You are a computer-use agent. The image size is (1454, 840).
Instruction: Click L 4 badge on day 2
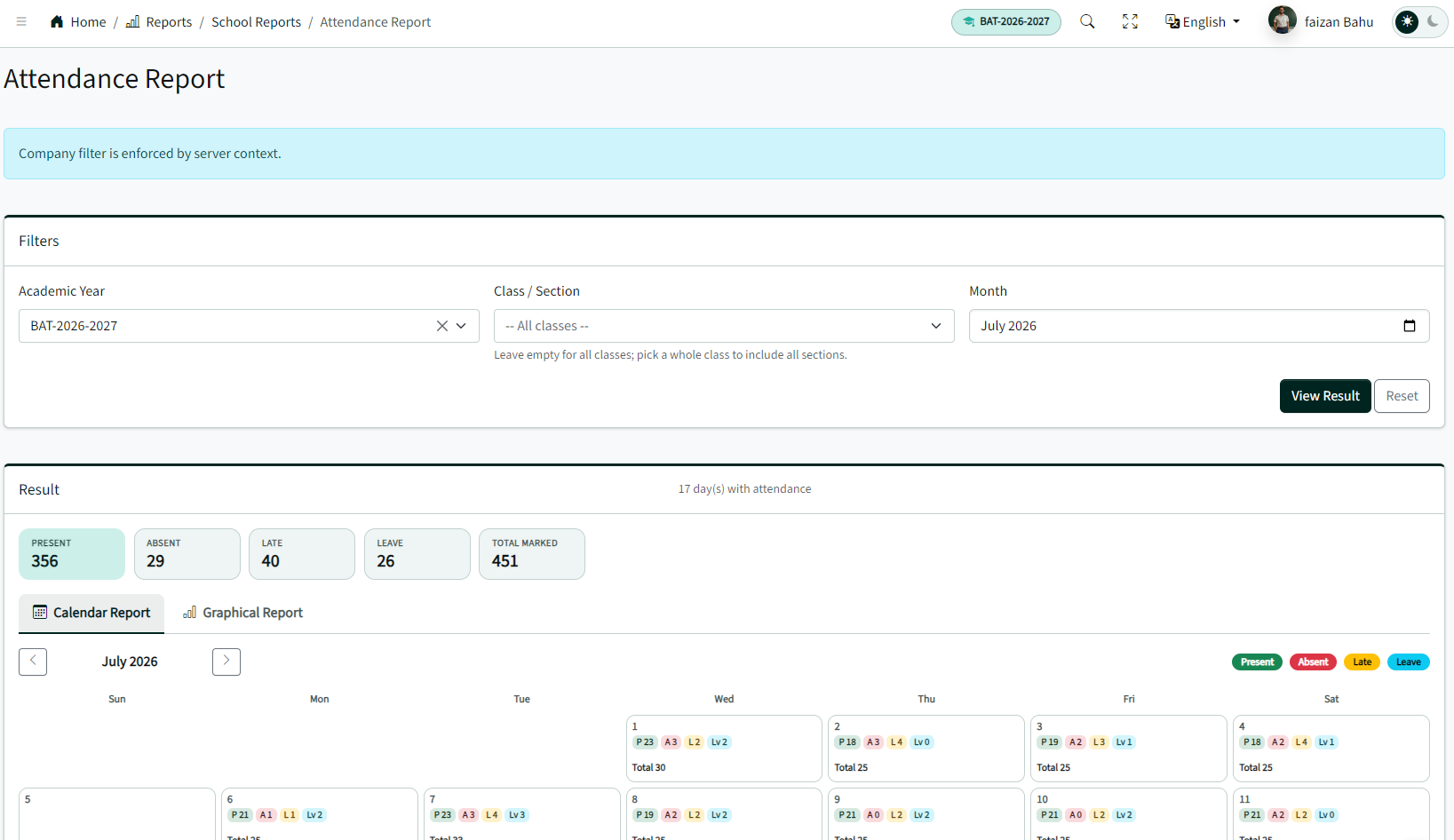coord(897,742)
